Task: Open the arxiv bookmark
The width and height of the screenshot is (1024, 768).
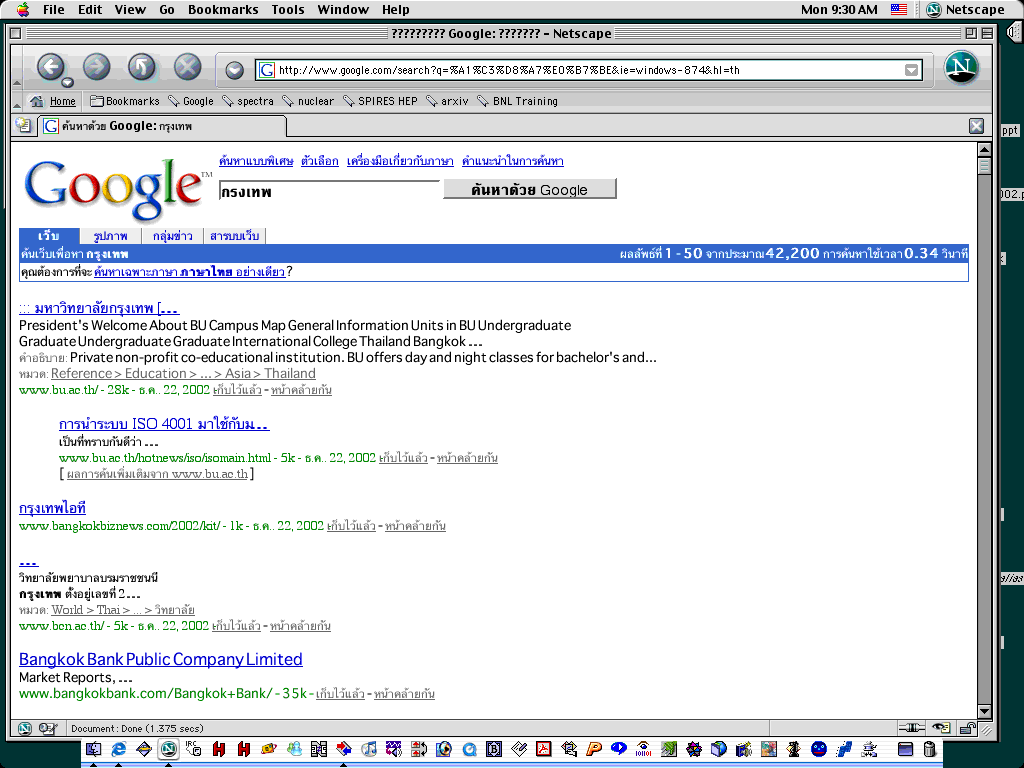Action: tap(447, 101)
